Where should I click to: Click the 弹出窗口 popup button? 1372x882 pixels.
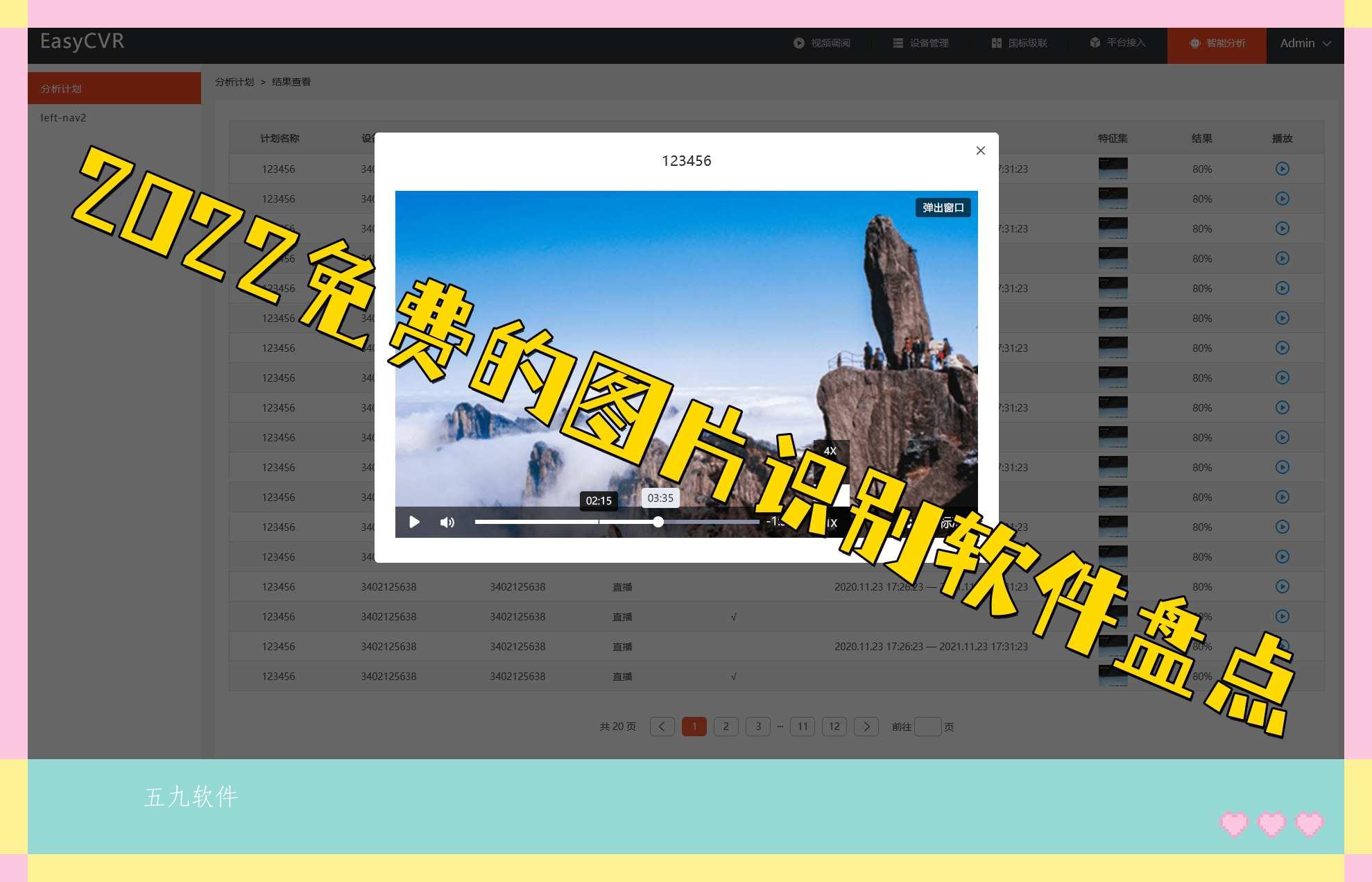[942, 207]
